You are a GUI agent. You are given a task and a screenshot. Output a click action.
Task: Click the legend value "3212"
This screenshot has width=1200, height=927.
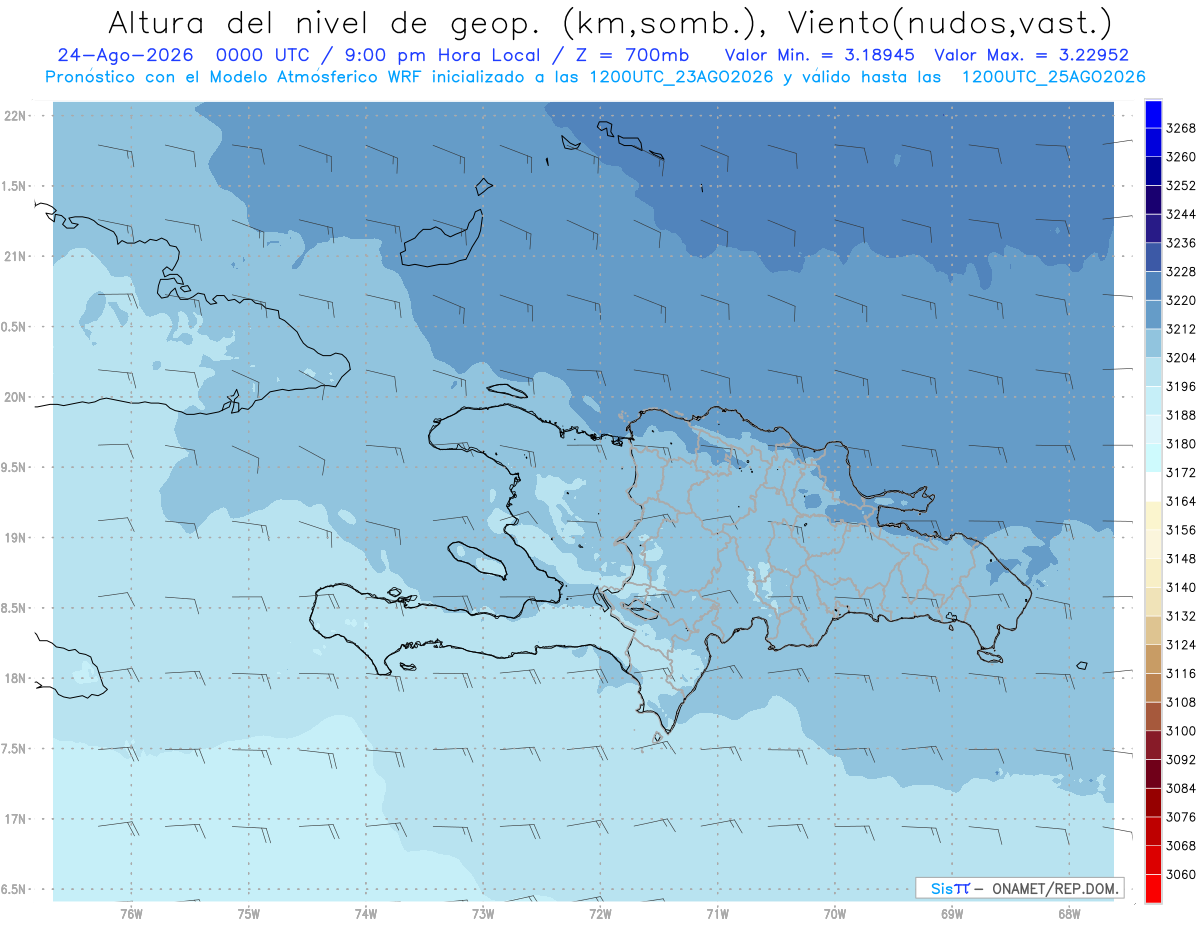[1181, 329]
